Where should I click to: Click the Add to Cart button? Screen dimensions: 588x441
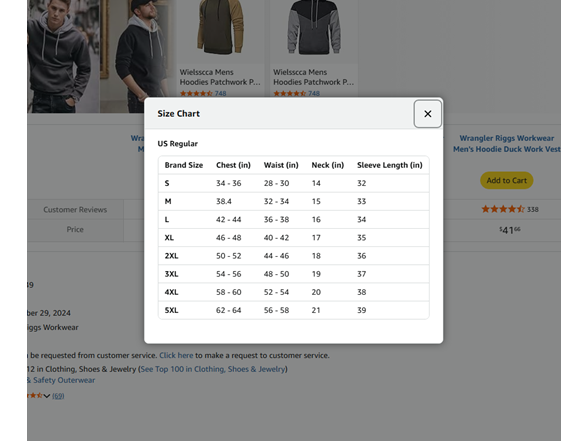tap(507, 180)
